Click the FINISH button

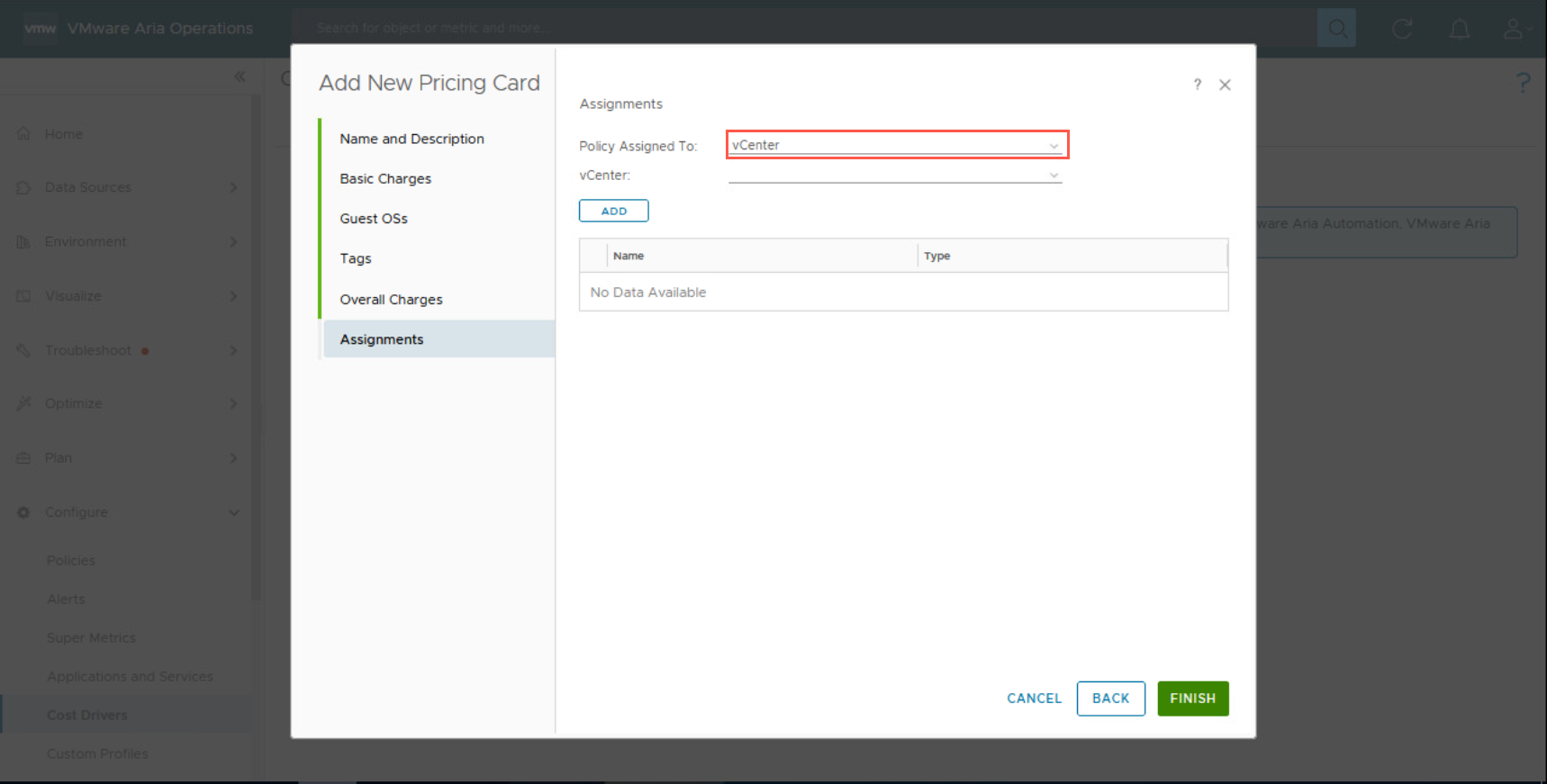pos(1192,698)
